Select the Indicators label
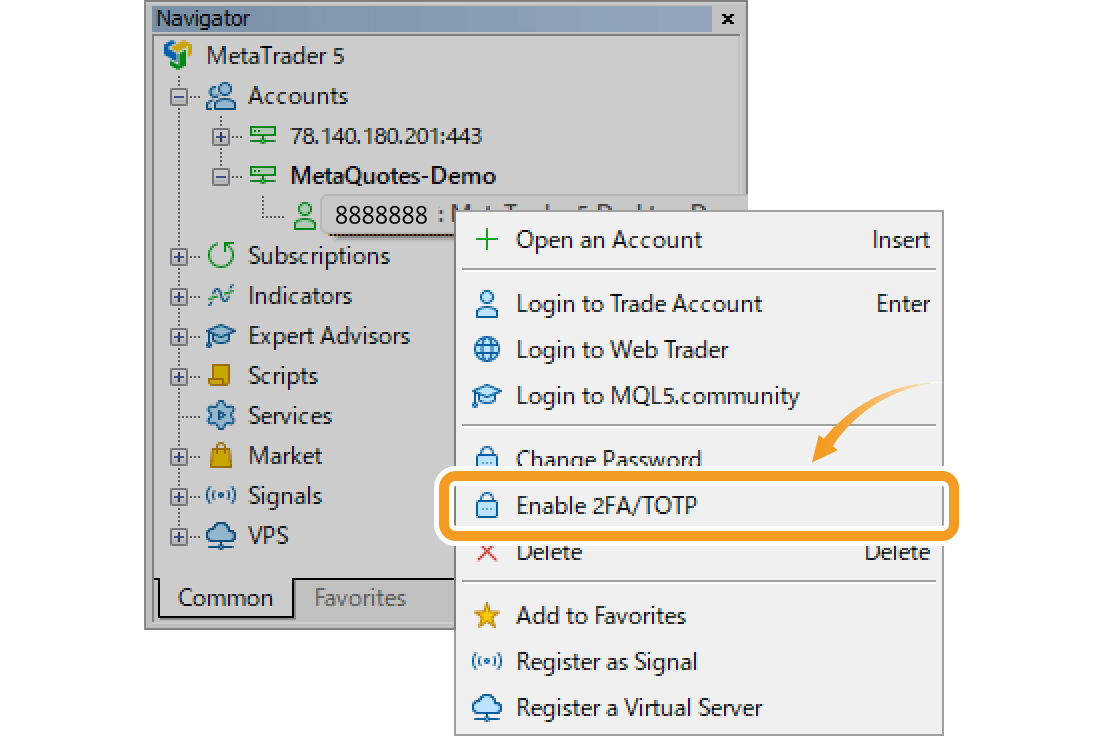Image resolution: width=1100 pixels, height=736 pixels. 300,296
